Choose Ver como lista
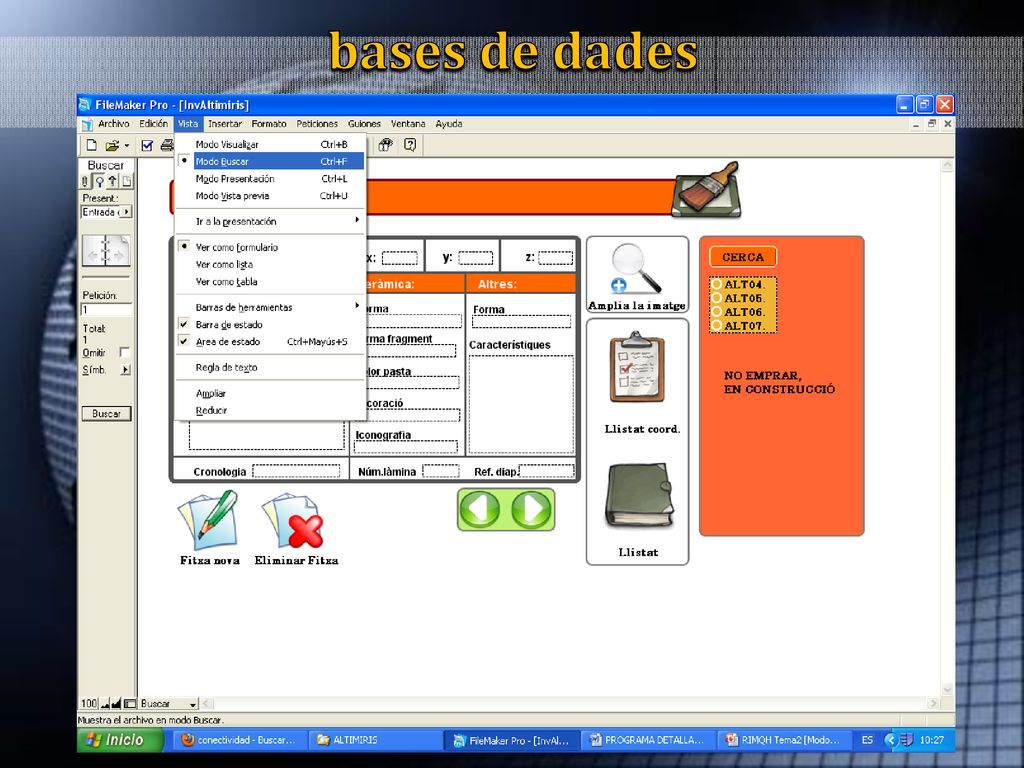1024x768 pixels. coord(270,264)
